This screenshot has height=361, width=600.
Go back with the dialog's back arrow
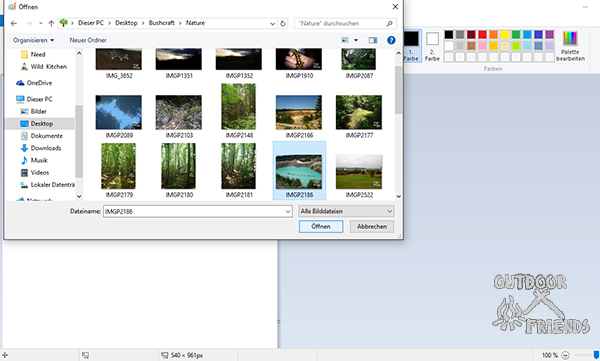pos(14,23)
